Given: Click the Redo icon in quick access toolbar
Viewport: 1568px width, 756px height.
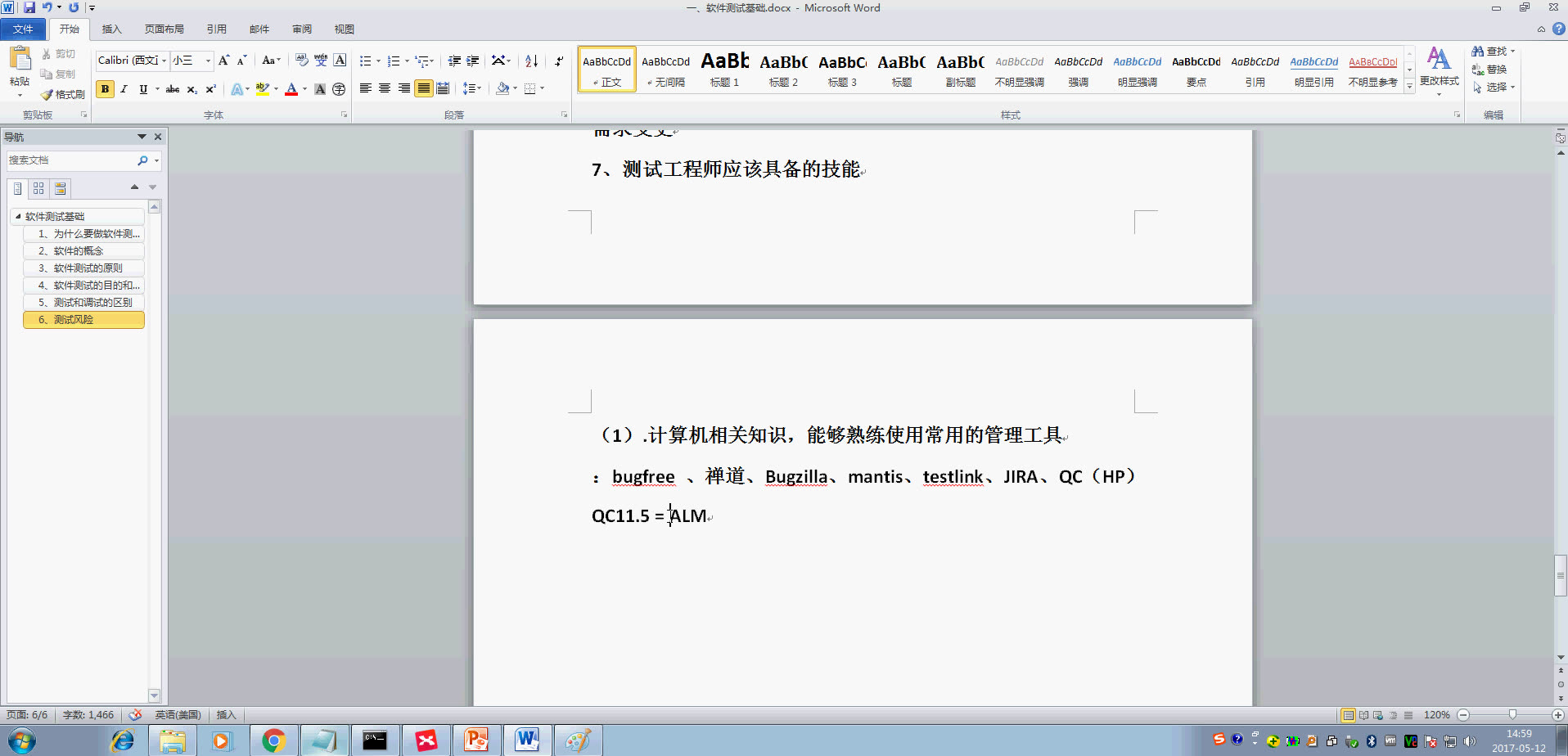Looking at the screenshot, I should tap(74, 7).
